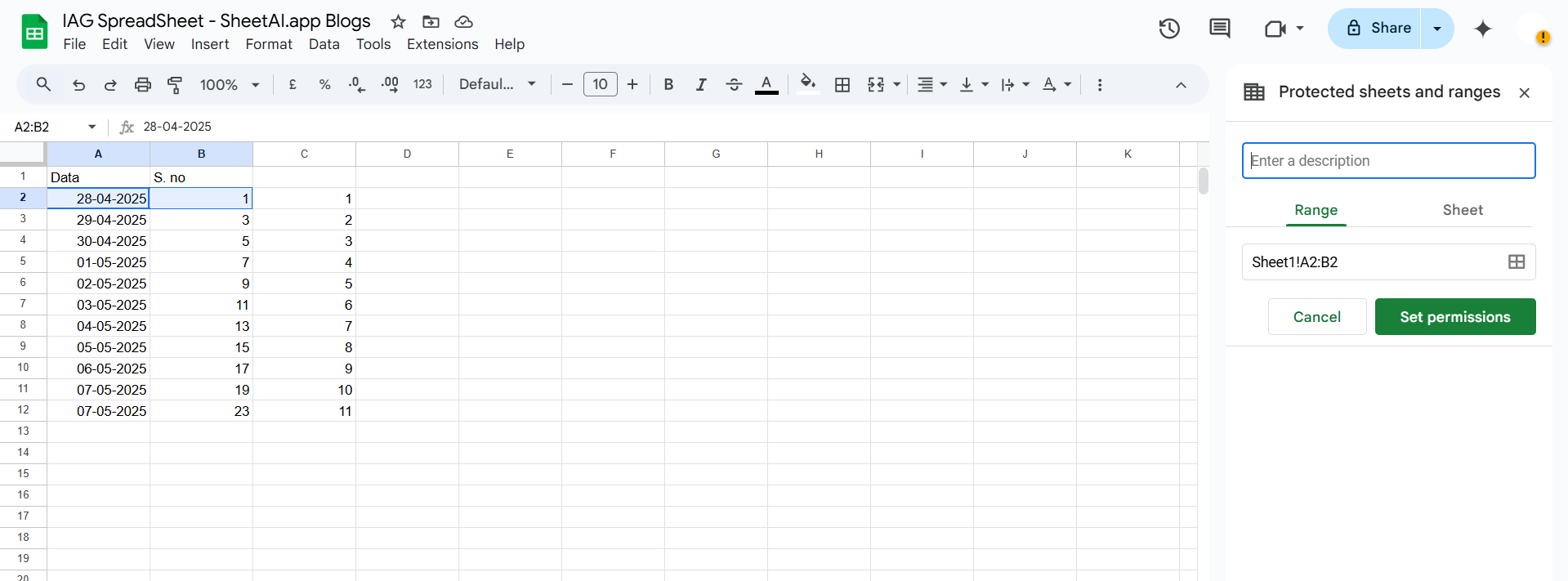Open the Gemini sparkle assistant

(x=1483, y=29)
